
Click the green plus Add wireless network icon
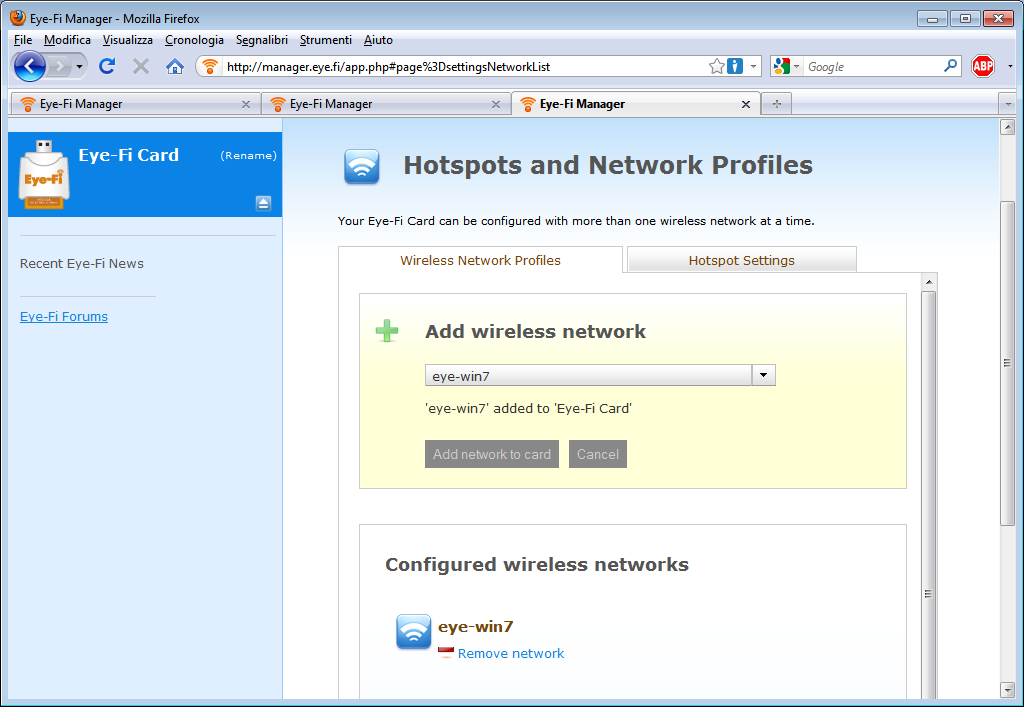click(x=387, y=331)
